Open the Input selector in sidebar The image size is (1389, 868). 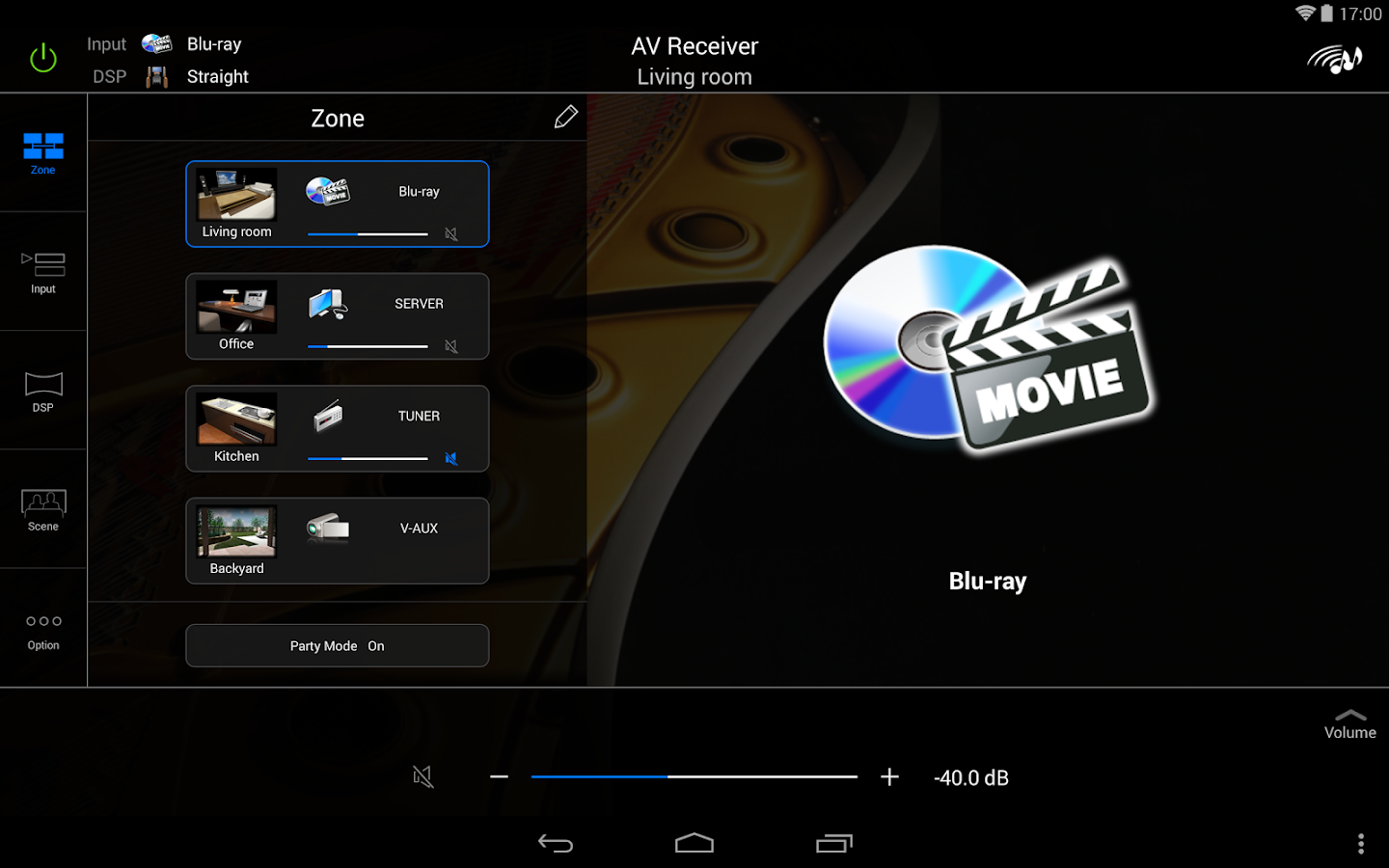42,271
